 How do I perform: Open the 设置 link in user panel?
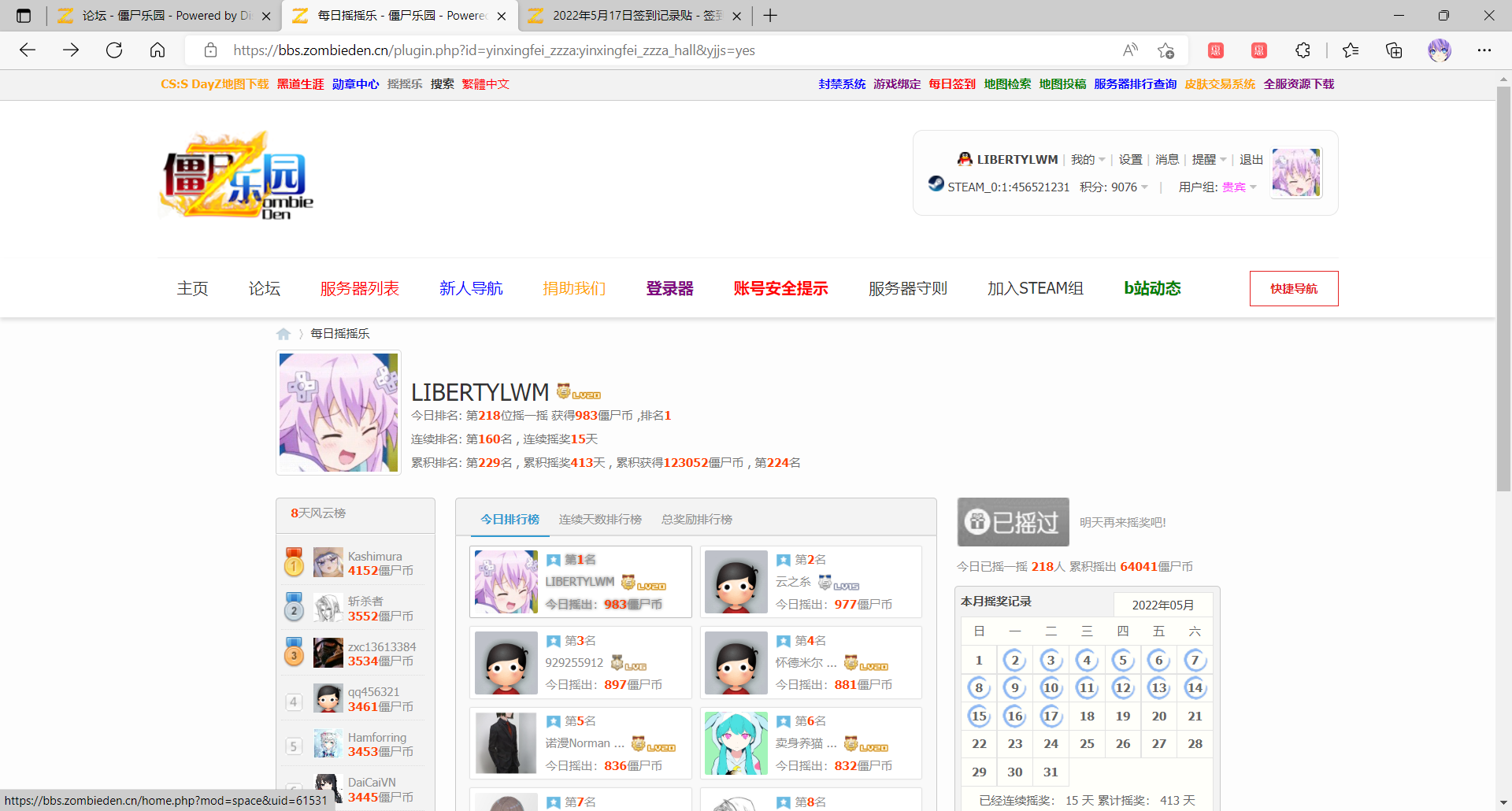[1131, 160]
